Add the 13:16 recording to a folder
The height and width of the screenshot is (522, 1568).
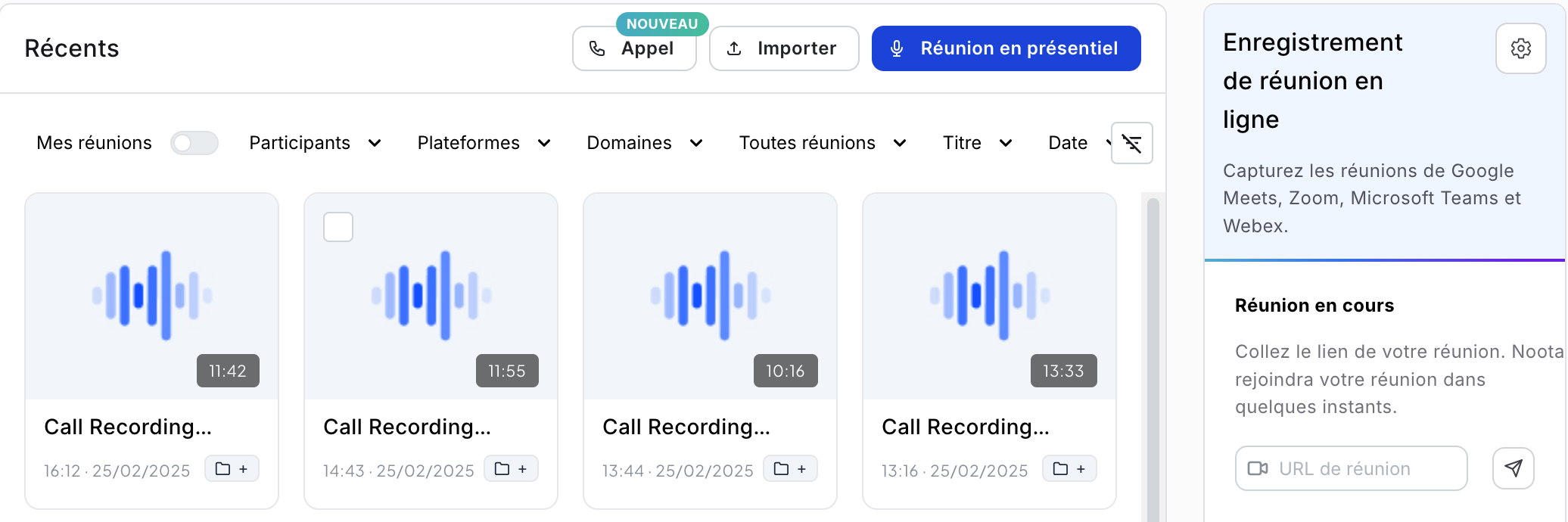click(x=1069, y=469)
